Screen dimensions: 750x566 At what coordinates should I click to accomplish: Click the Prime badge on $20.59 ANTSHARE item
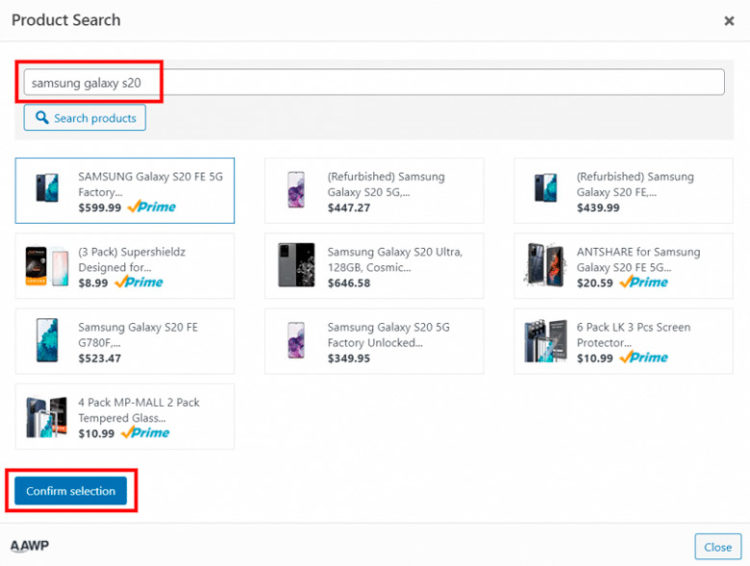(643, 282)
